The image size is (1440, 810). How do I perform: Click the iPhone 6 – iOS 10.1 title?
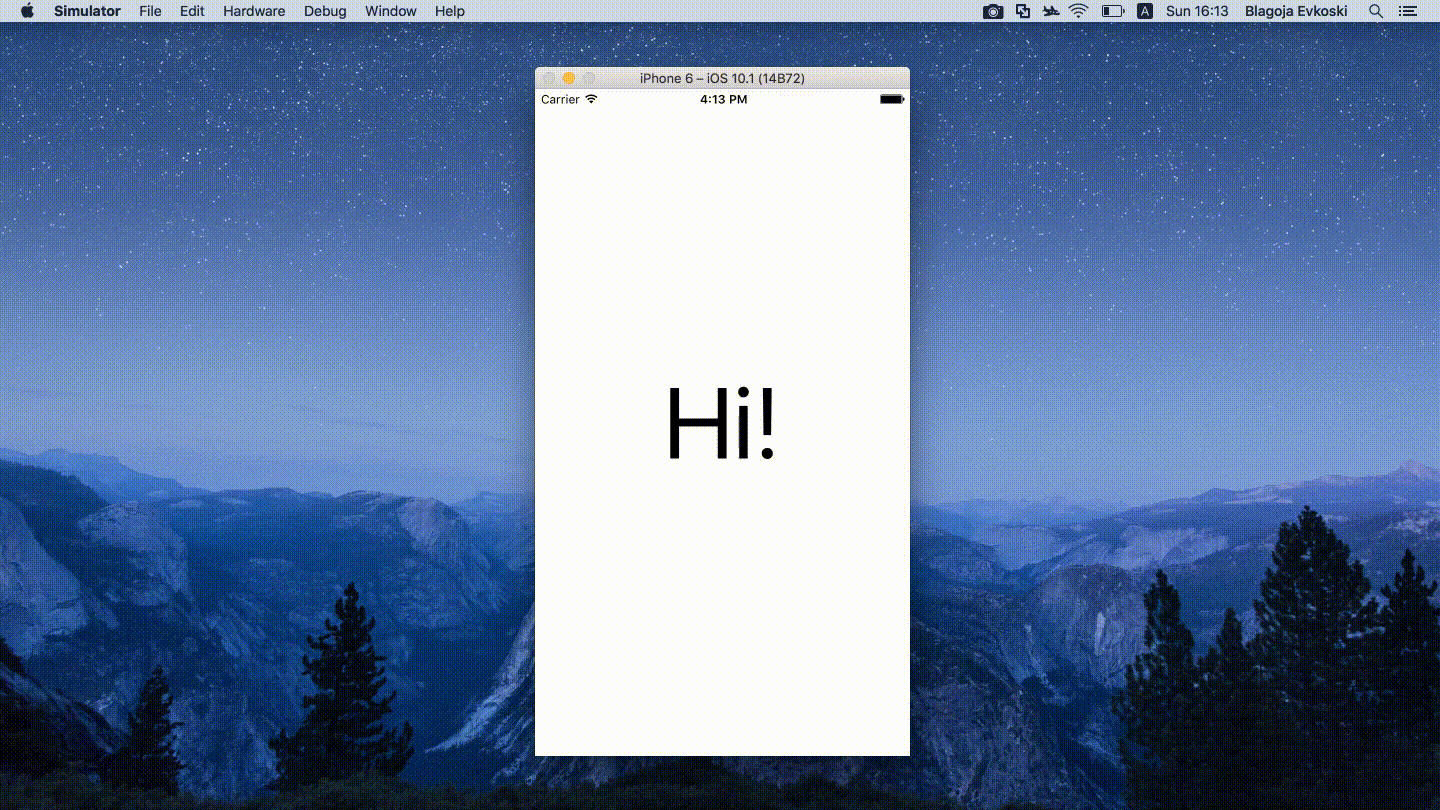click(x=722, y=78)
